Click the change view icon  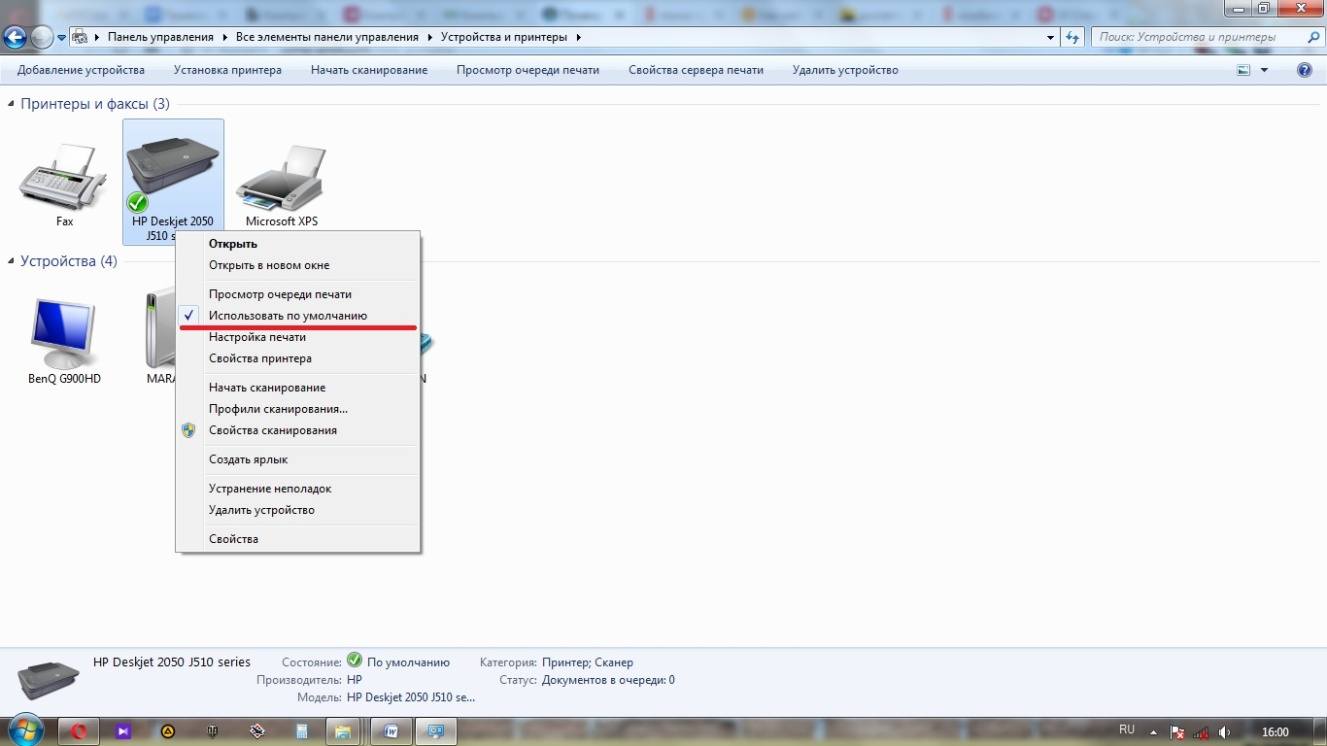pos(1244,70)
